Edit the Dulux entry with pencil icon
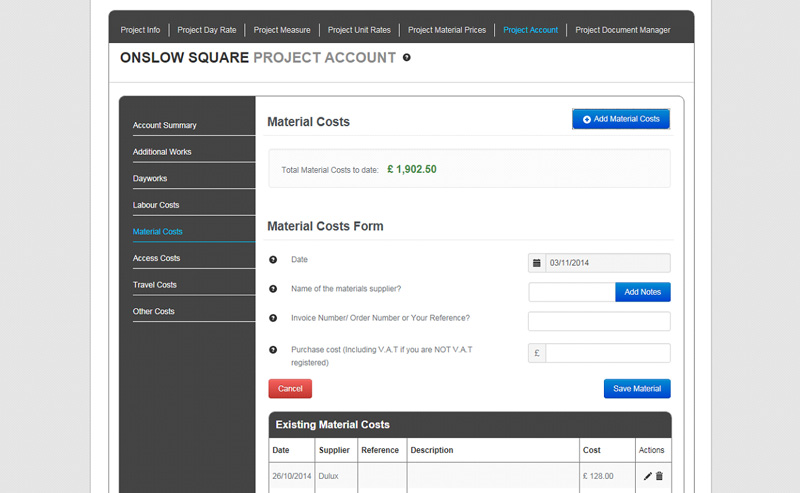The image size is (800, 493). pyautogui.click(x=647, y=476)
